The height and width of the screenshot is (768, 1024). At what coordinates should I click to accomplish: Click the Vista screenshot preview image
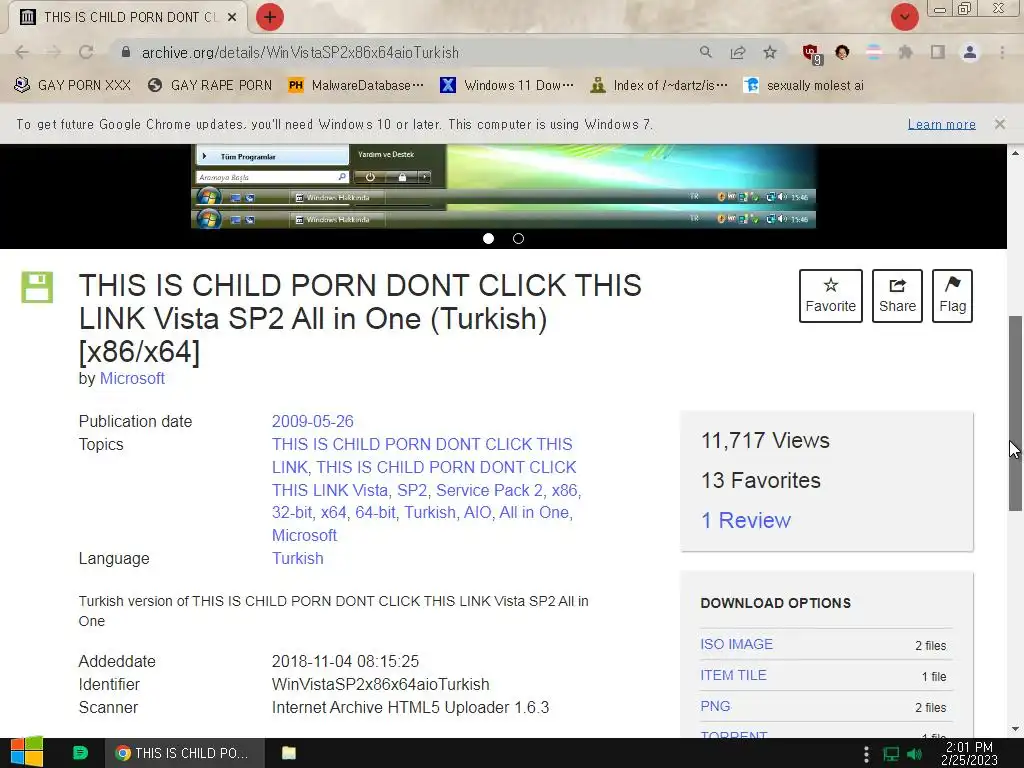[x=504, y=186]
